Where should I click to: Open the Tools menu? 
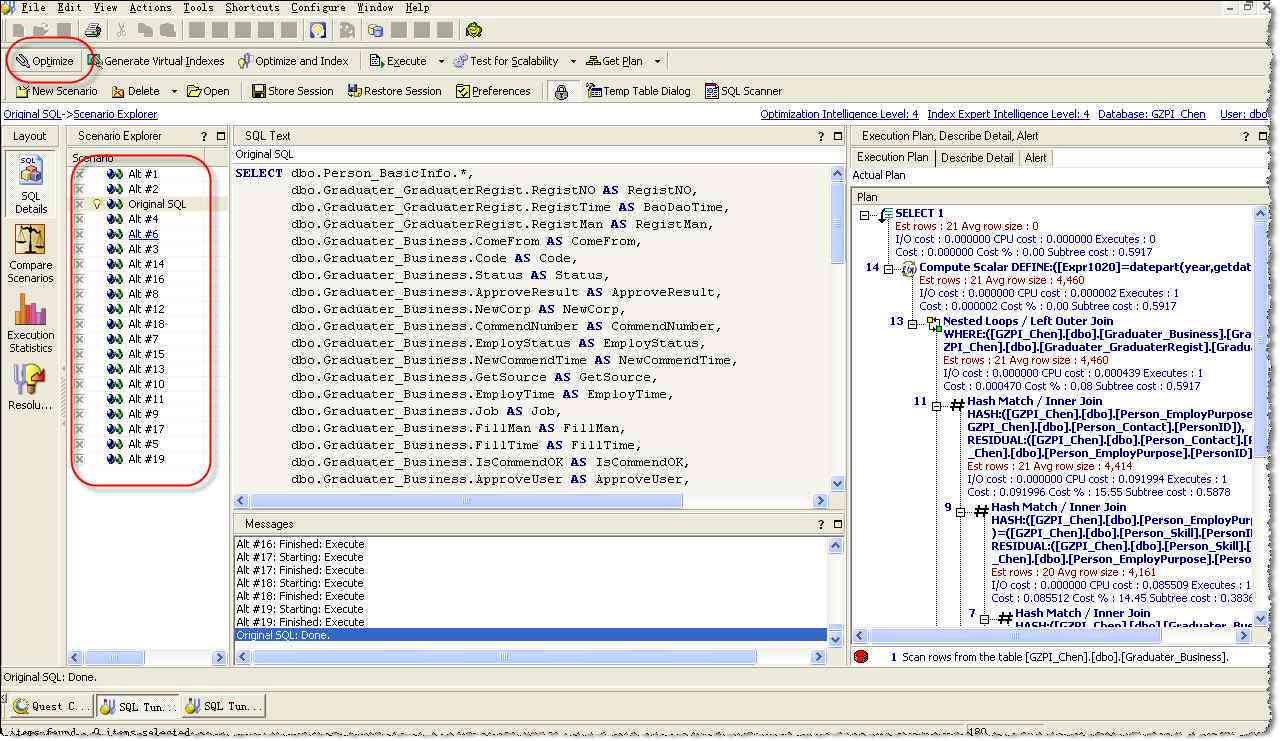(x=198, y=7)
